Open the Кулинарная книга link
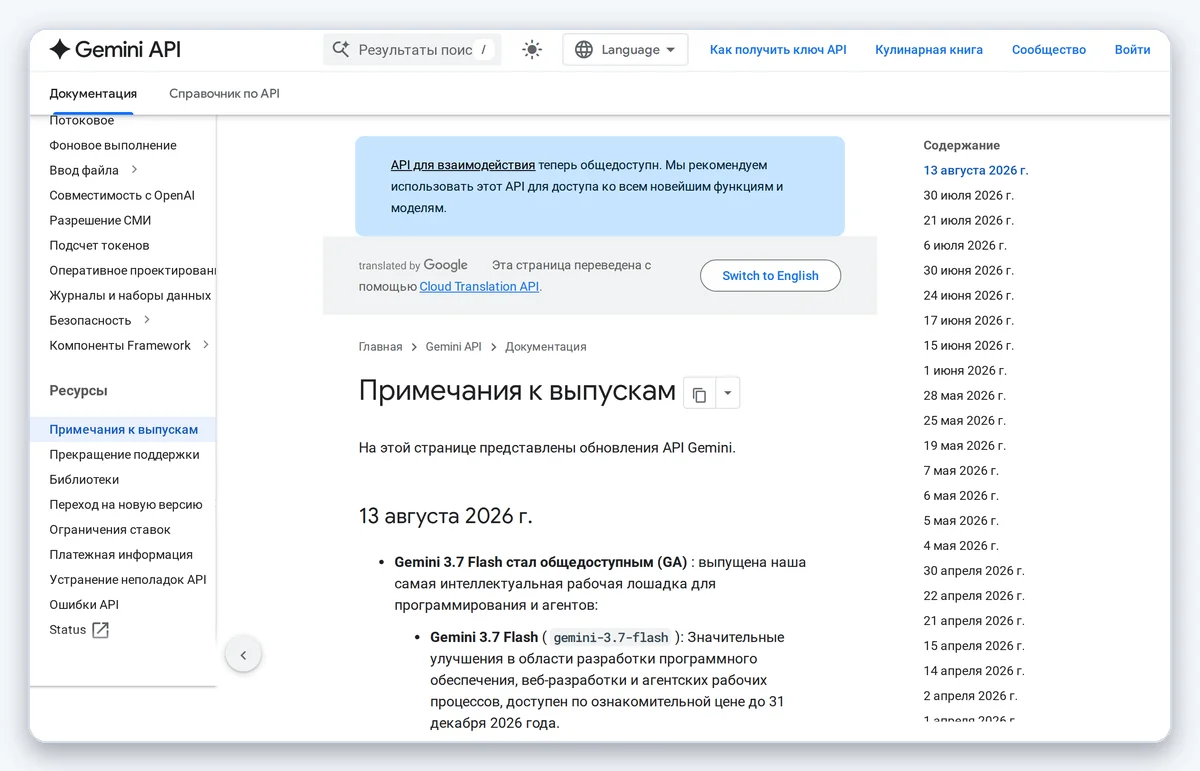 [929, 50]
